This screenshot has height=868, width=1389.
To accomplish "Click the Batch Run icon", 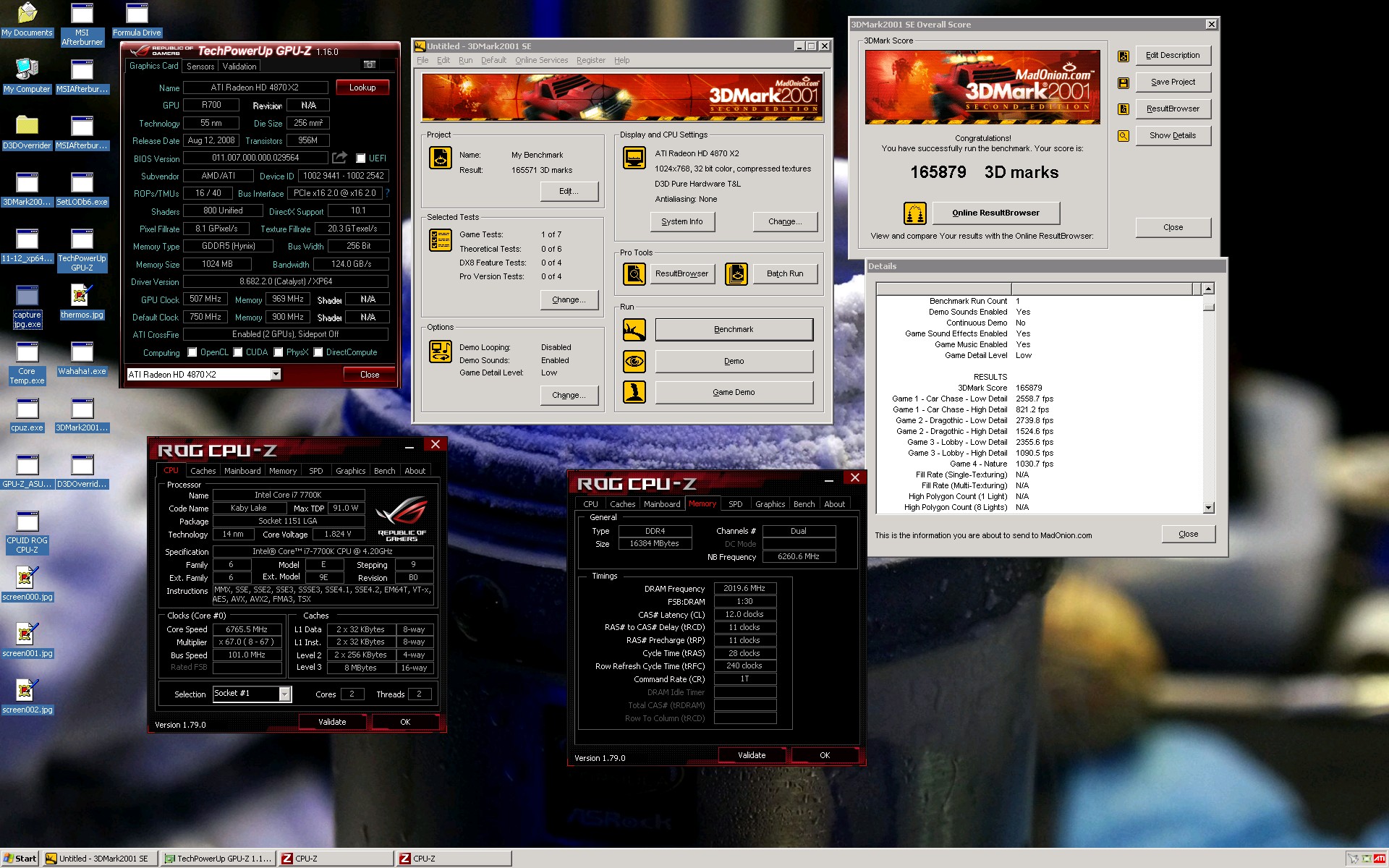I will click(x=736, y=273).
